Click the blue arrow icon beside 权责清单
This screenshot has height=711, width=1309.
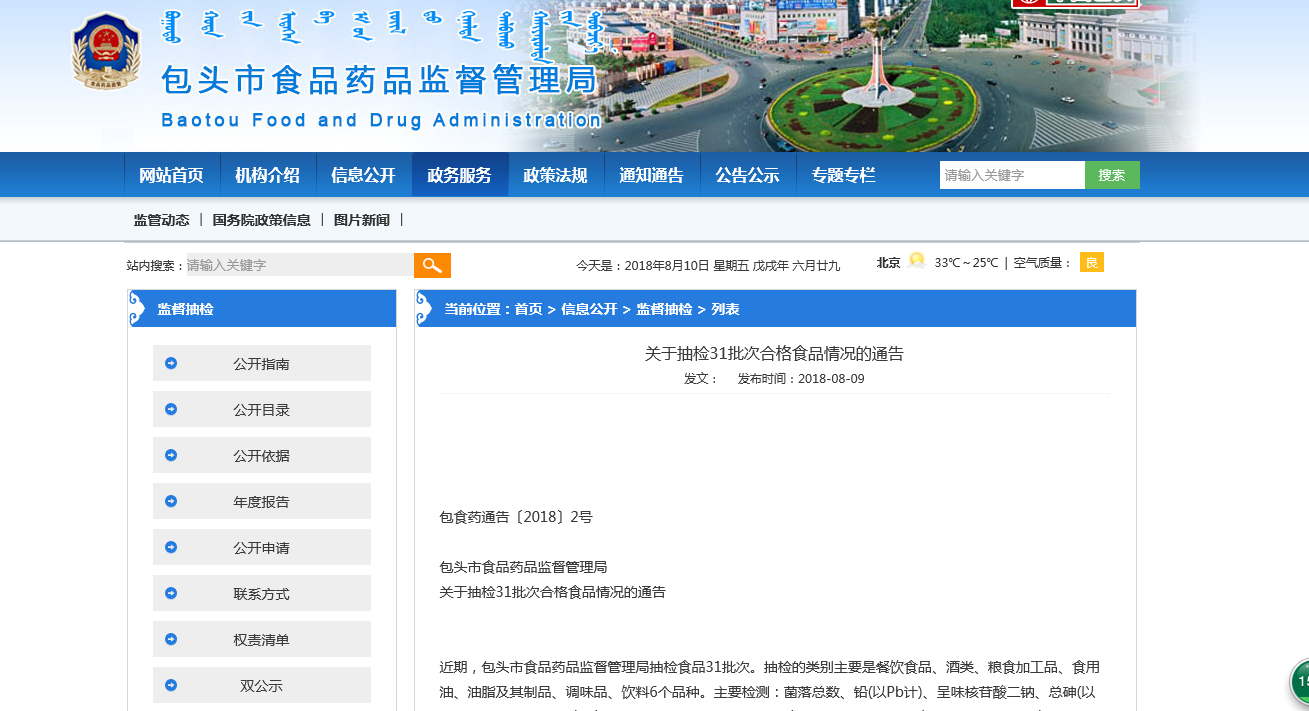pos(171,639)
